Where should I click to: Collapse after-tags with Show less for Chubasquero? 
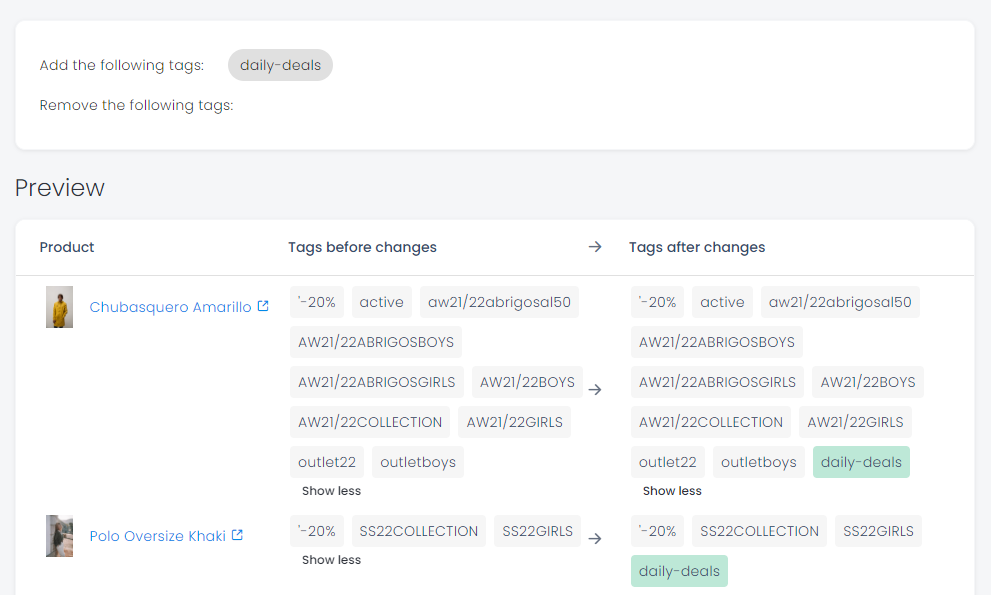[672, 491]
